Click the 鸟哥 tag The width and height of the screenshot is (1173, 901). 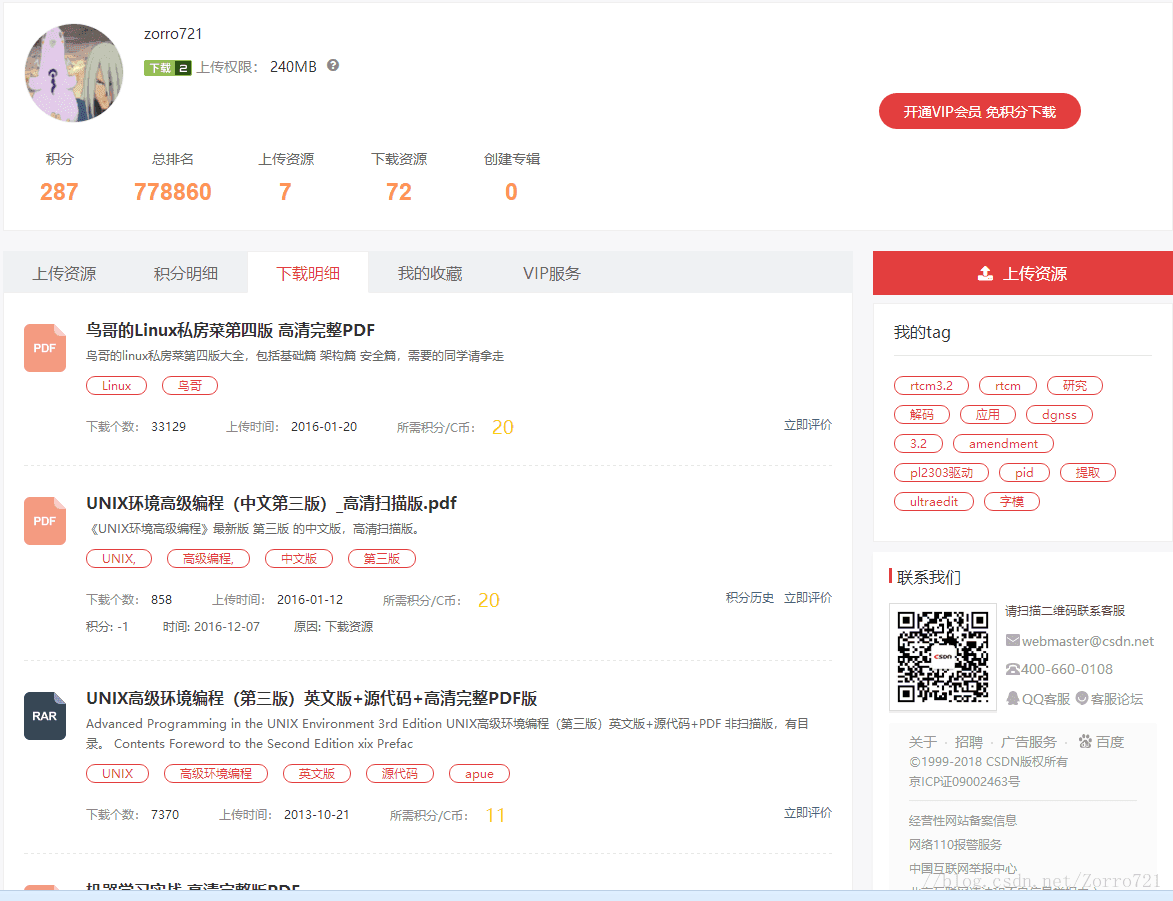tap(190, 385)
